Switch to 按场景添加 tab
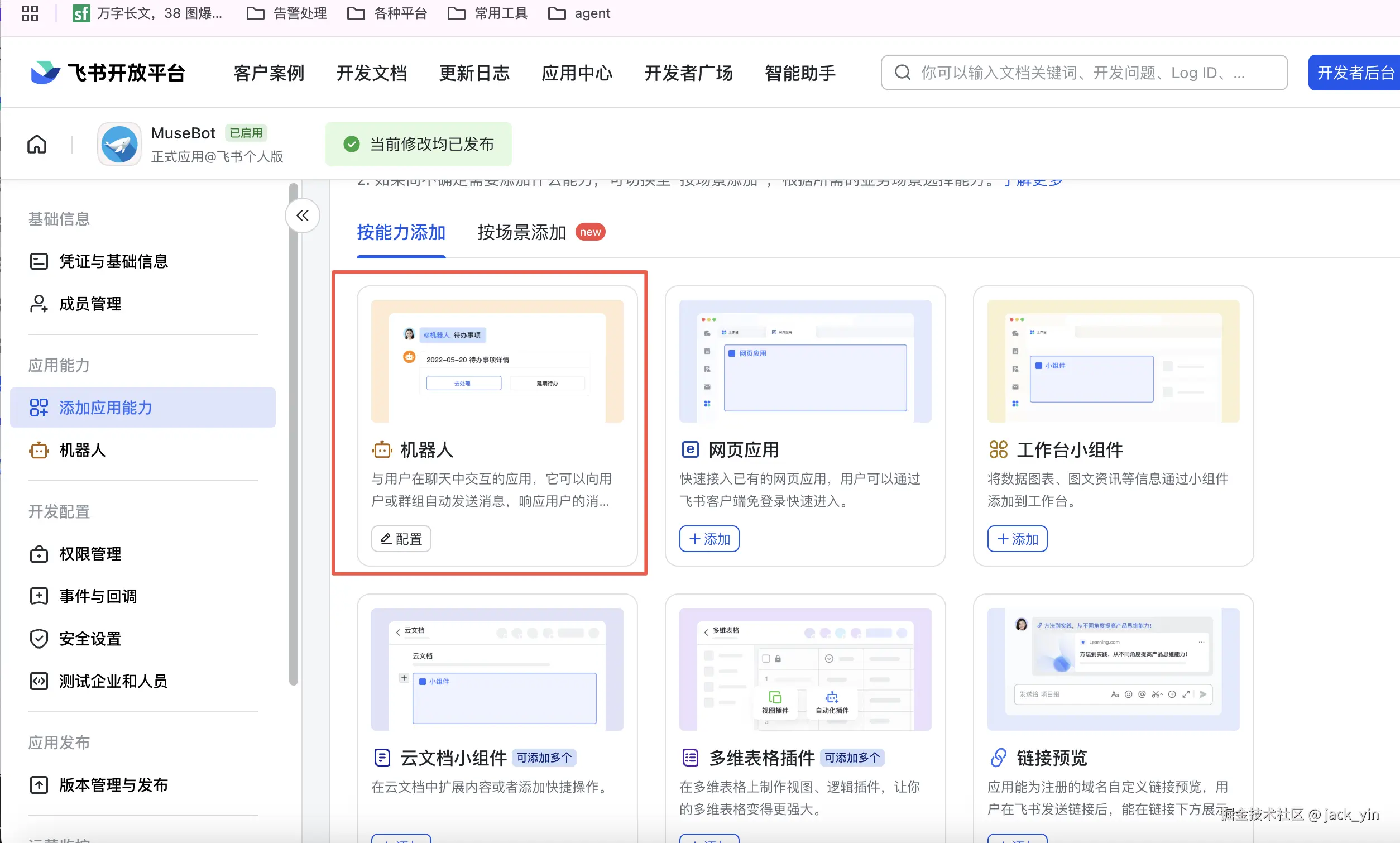 521,232
